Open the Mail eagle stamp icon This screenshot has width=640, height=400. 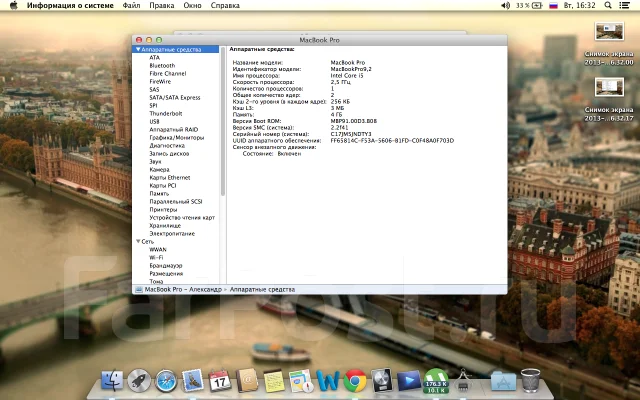click(x=193, y=380)
